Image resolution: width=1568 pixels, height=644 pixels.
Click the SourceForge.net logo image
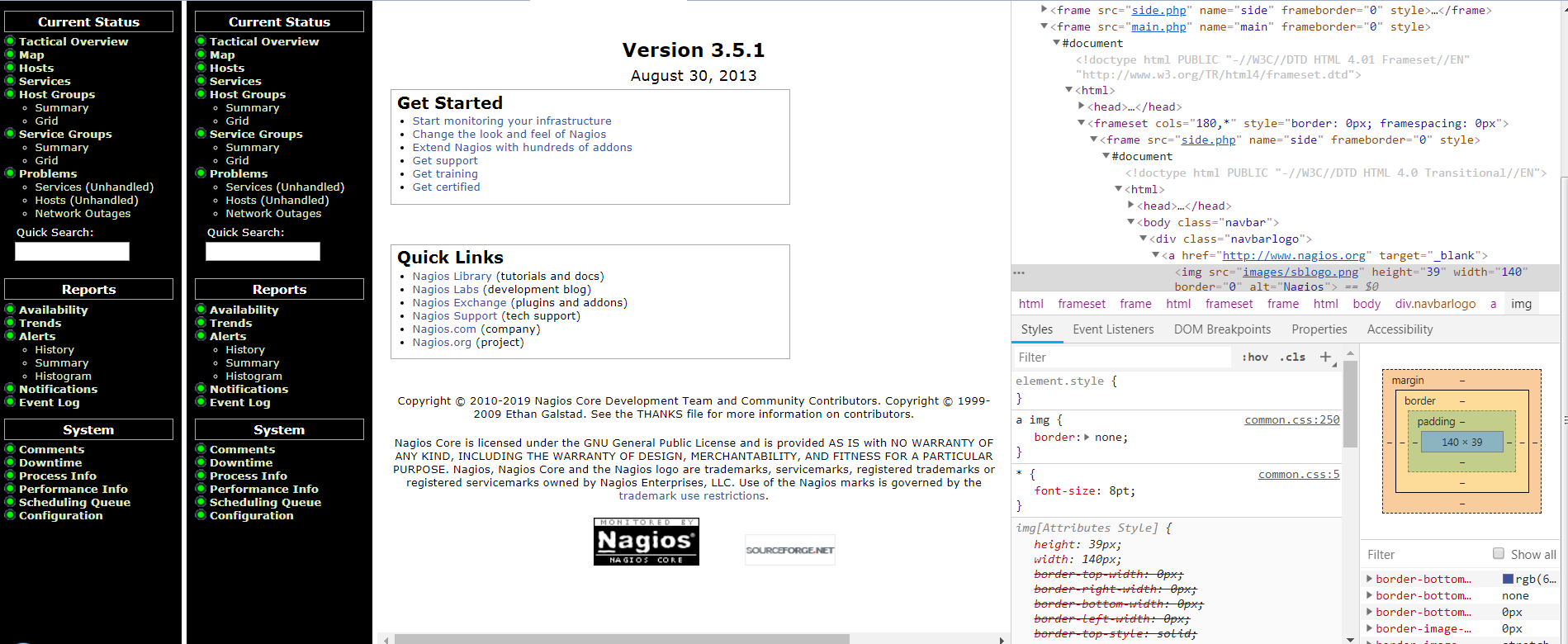(789, 550)
